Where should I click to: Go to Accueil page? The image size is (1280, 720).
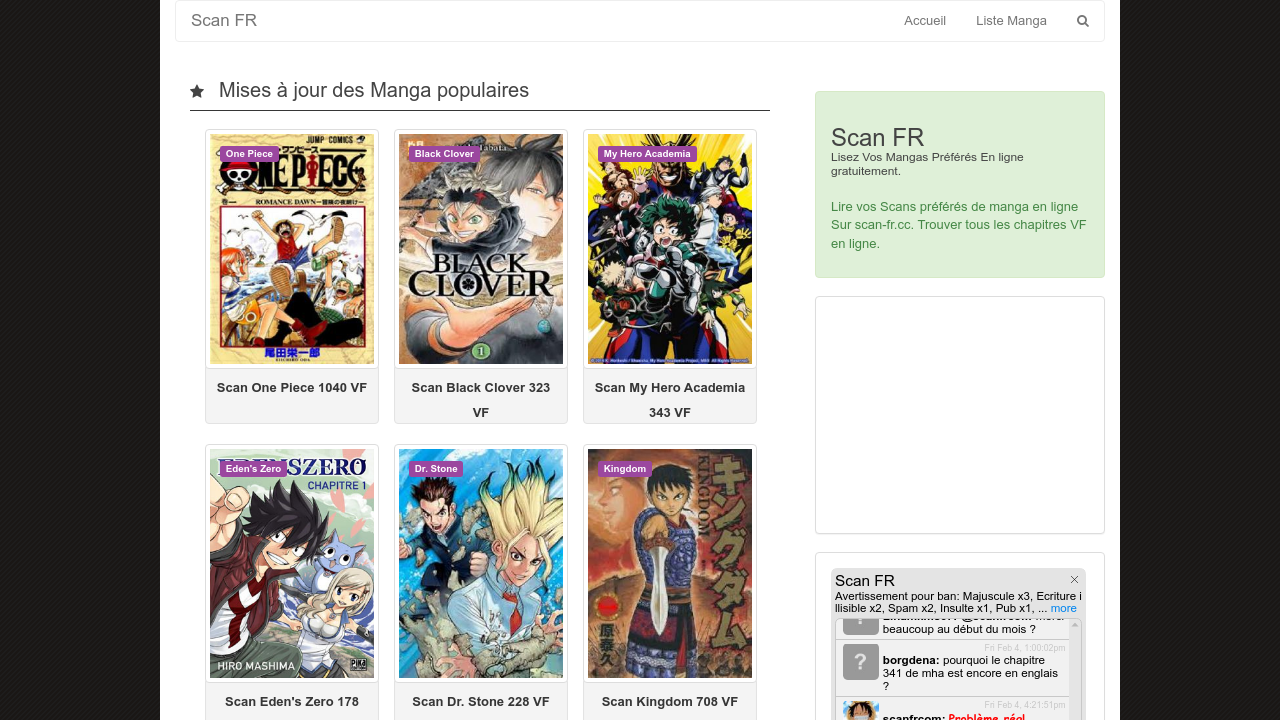point(925,21)
